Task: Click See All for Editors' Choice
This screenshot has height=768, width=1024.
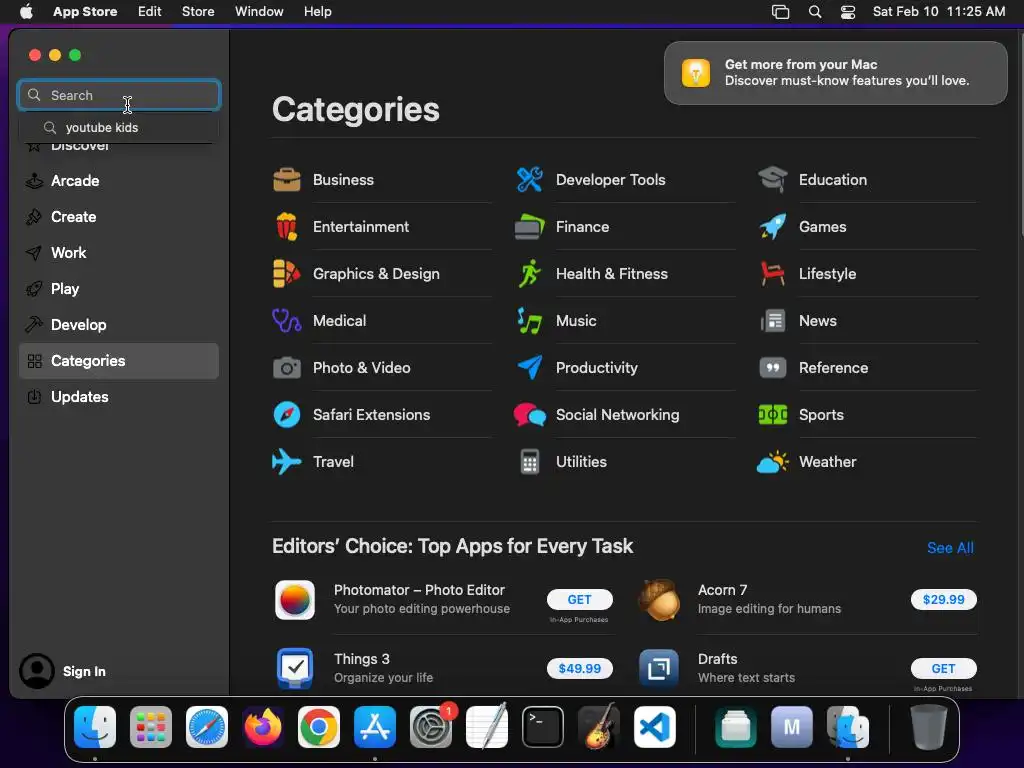Action: point(950,548)
